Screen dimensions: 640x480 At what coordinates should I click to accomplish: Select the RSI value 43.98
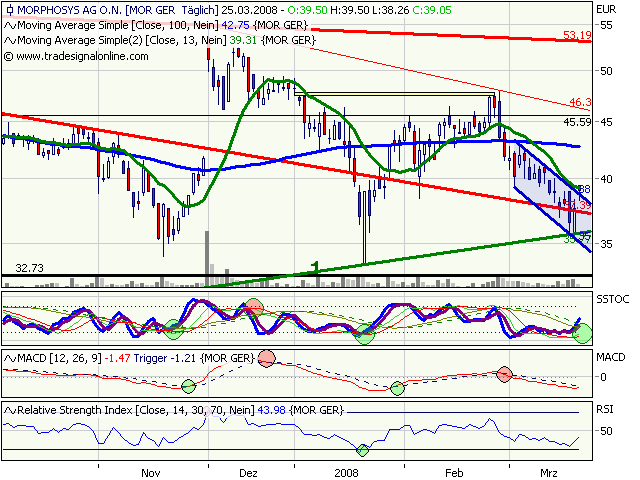point(271,409)
